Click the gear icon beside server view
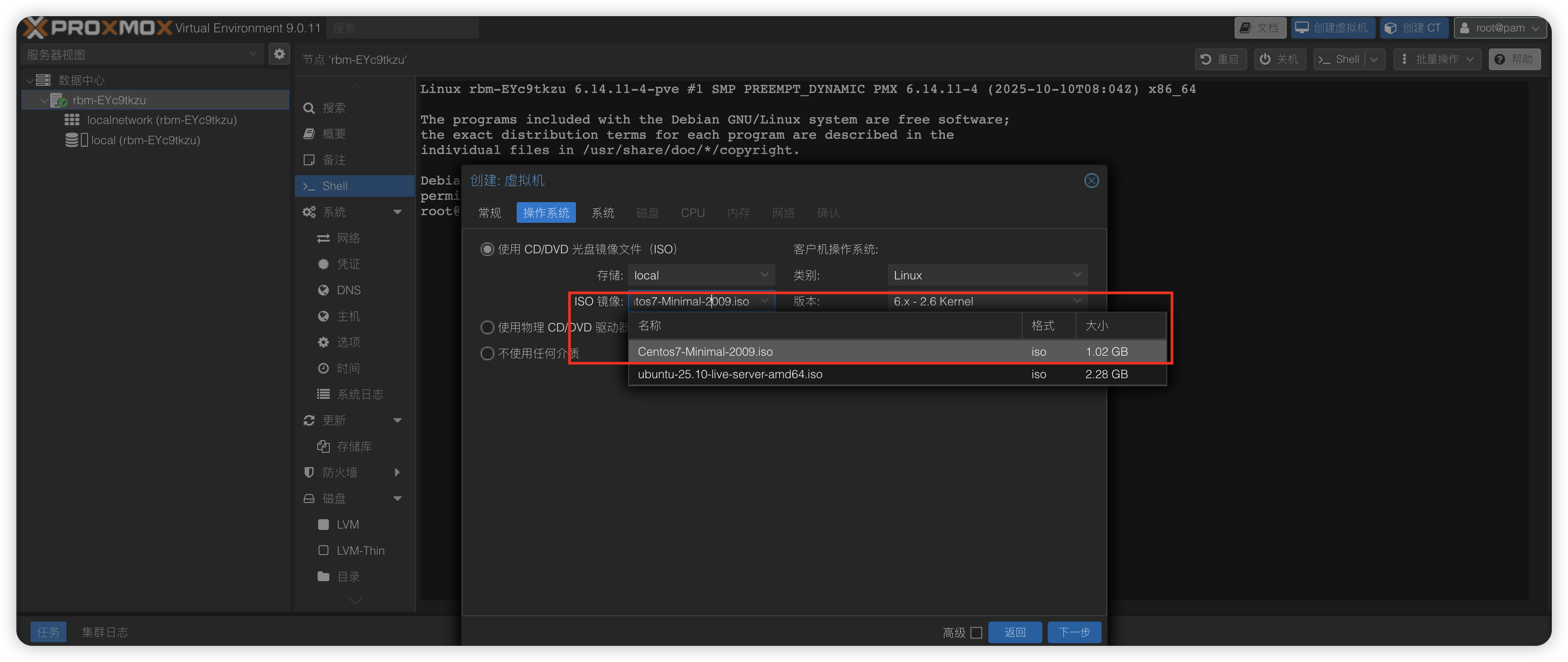Screen dimensions: 1568x662 [279, 54]
